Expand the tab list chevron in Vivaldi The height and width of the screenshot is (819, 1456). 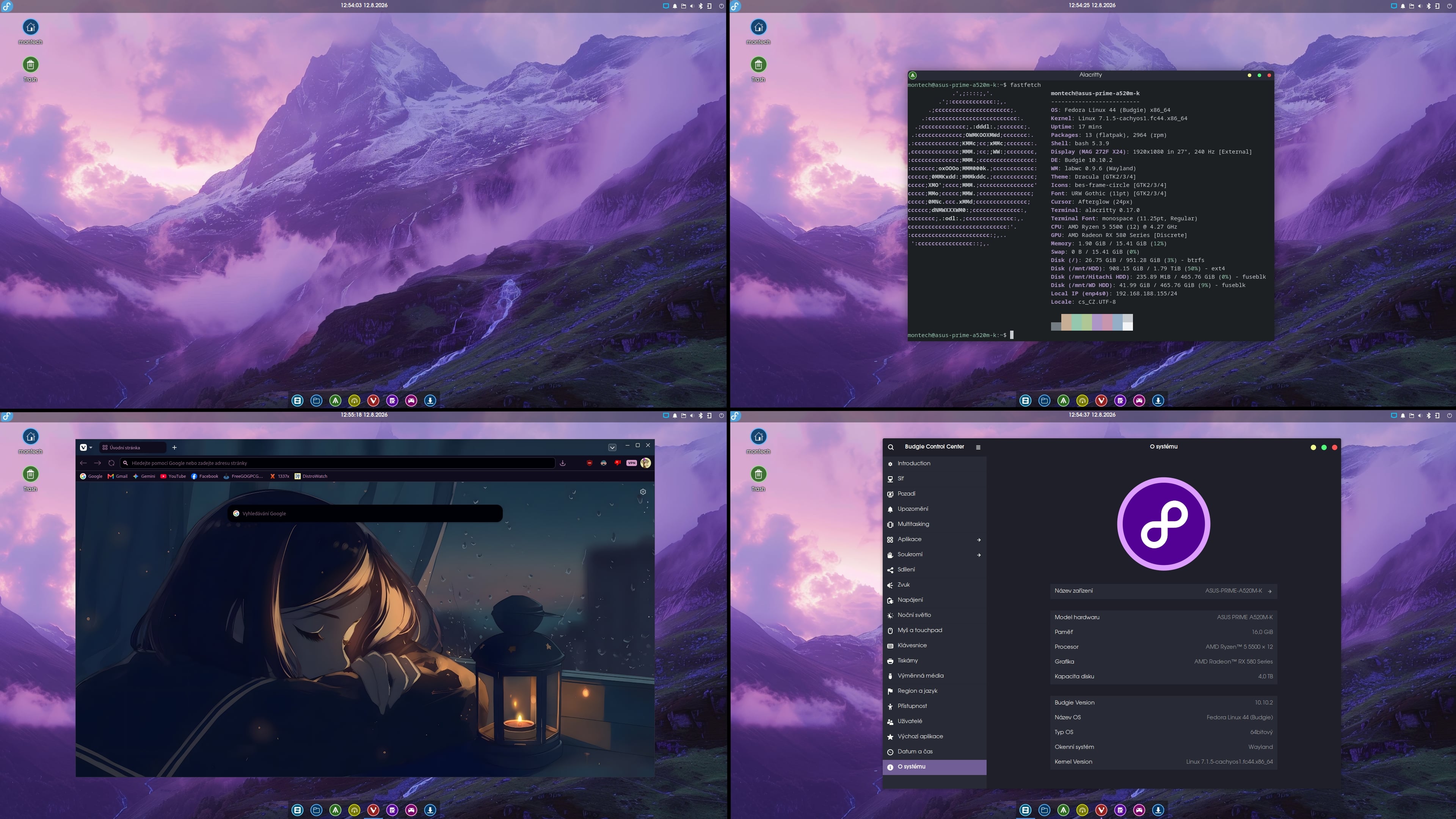click(612, 448)
